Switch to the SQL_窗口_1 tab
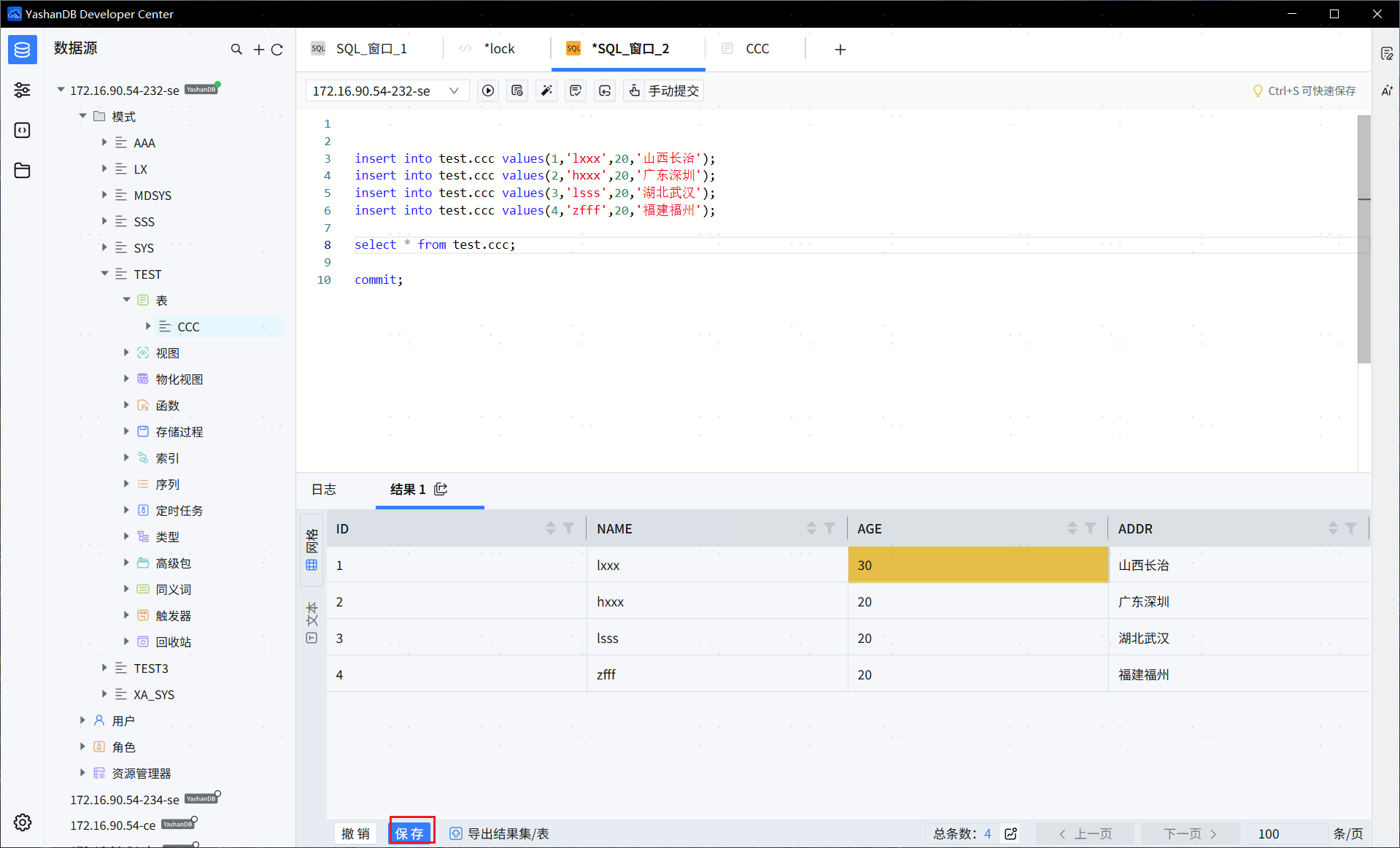This screenshot has width=1400, height=848. pyautogui.click(x=371, y=49)
